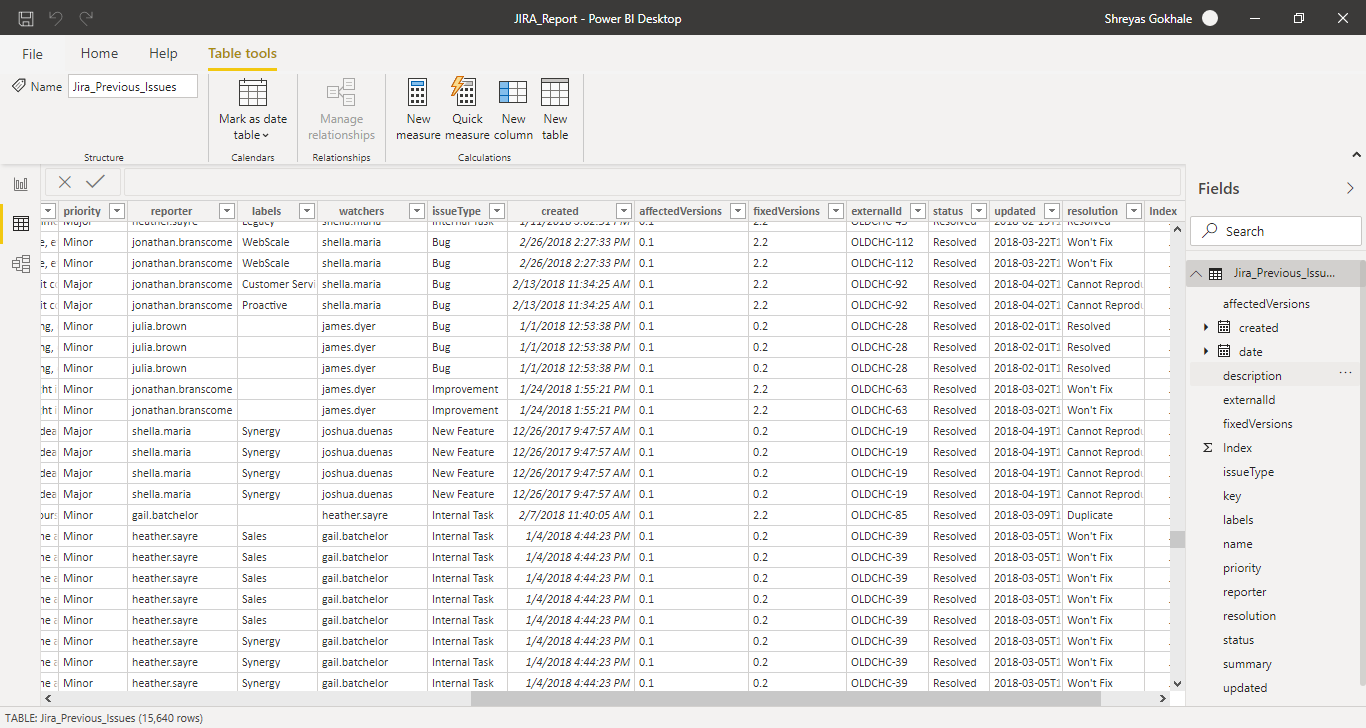Cancel formula entry with the X button
The image size is (1366, 728).
[63, 182]
